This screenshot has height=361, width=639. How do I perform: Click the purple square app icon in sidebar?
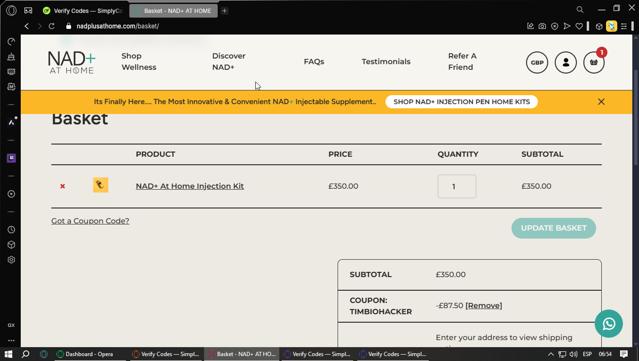click(x=11, y=158)
